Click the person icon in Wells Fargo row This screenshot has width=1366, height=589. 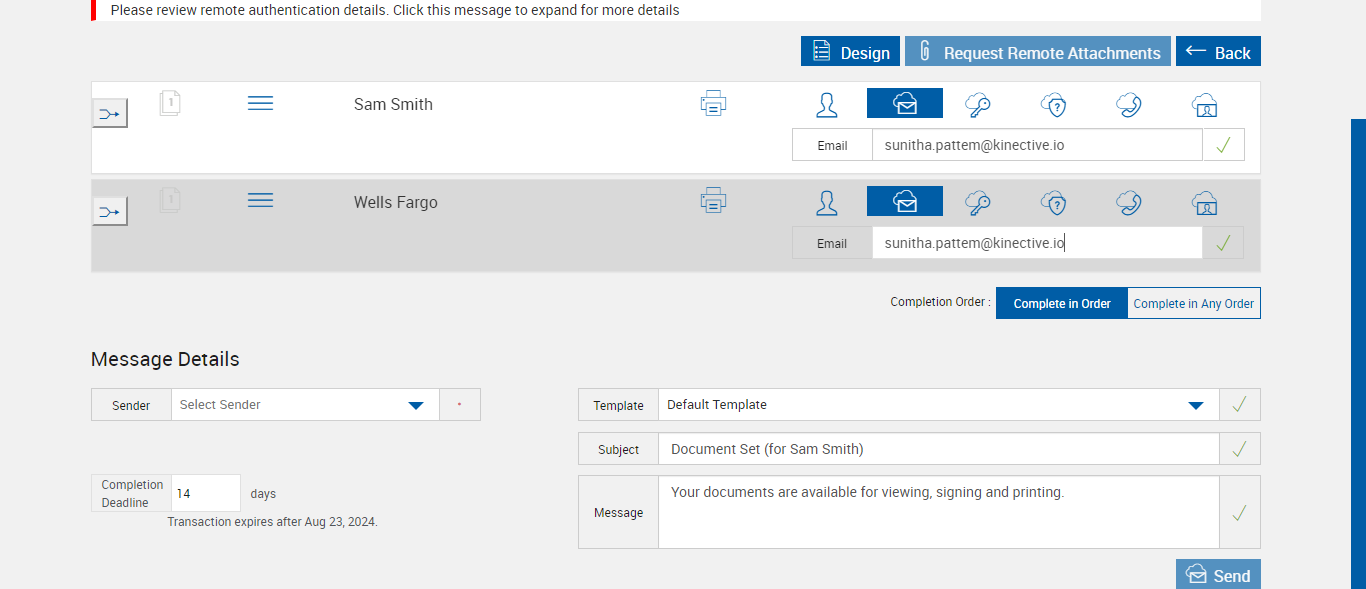827,203
